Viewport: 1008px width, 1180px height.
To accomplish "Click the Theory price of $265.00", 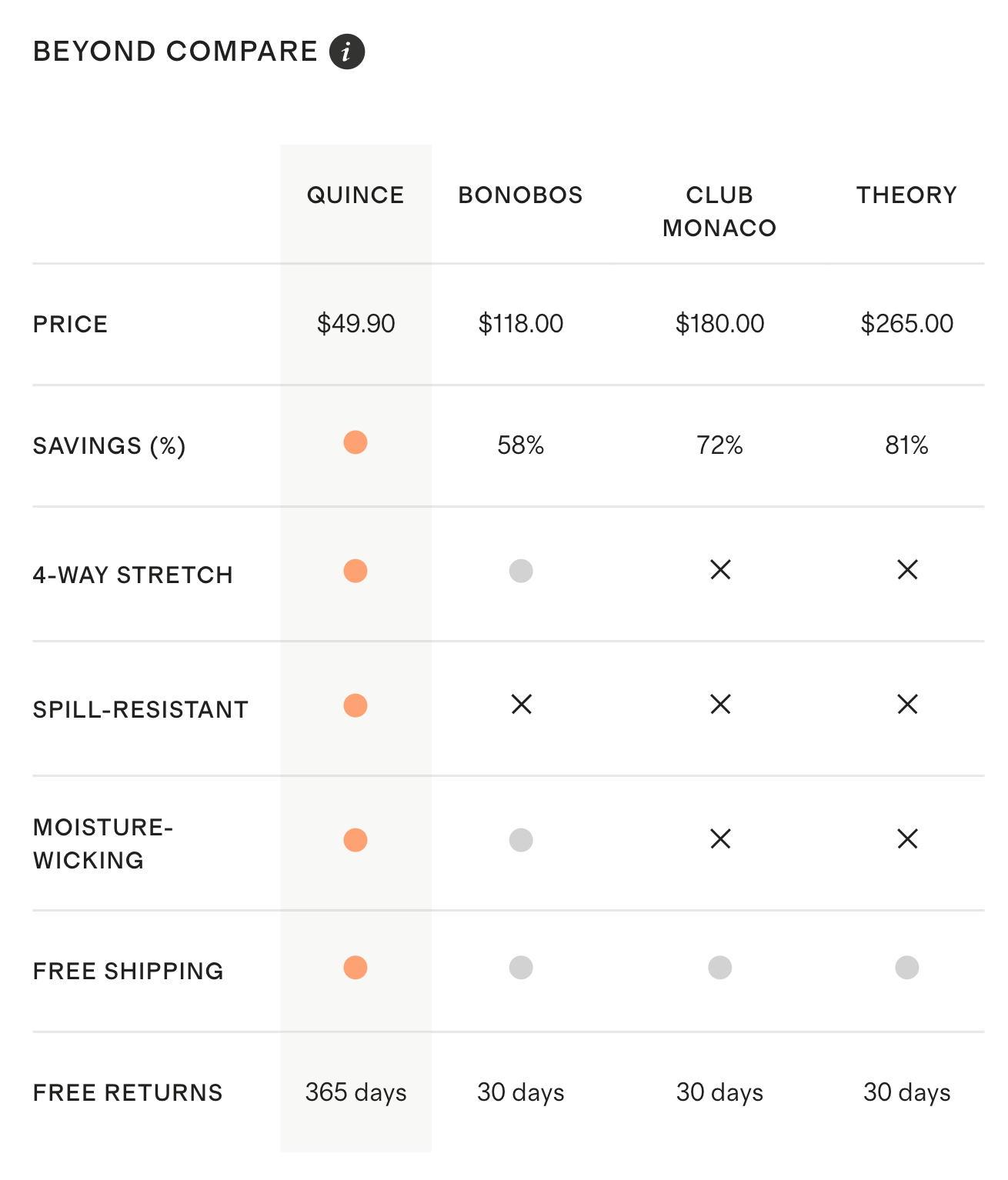I will click(x=906, y=324).
